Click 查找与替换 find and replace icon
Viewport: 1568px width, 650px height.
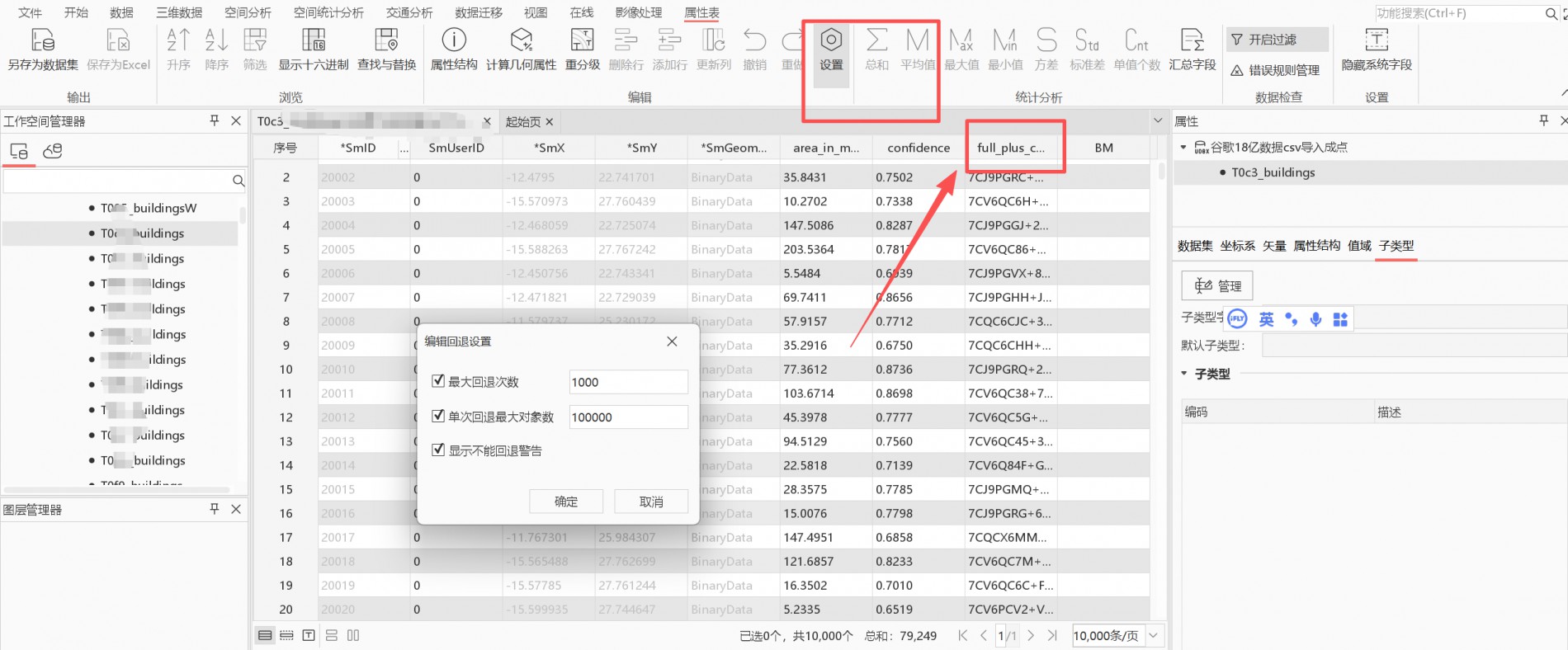click(386, 41)
